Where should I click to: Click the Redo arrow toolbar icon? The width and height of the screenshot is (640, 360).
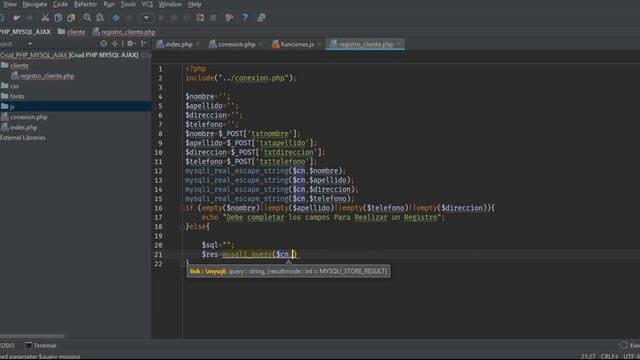pos(29,18)
